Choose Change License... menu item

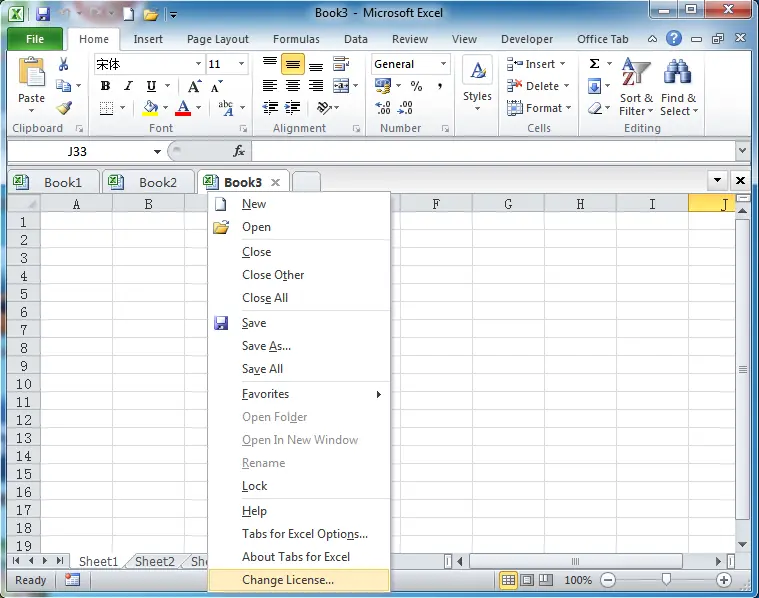299,580
